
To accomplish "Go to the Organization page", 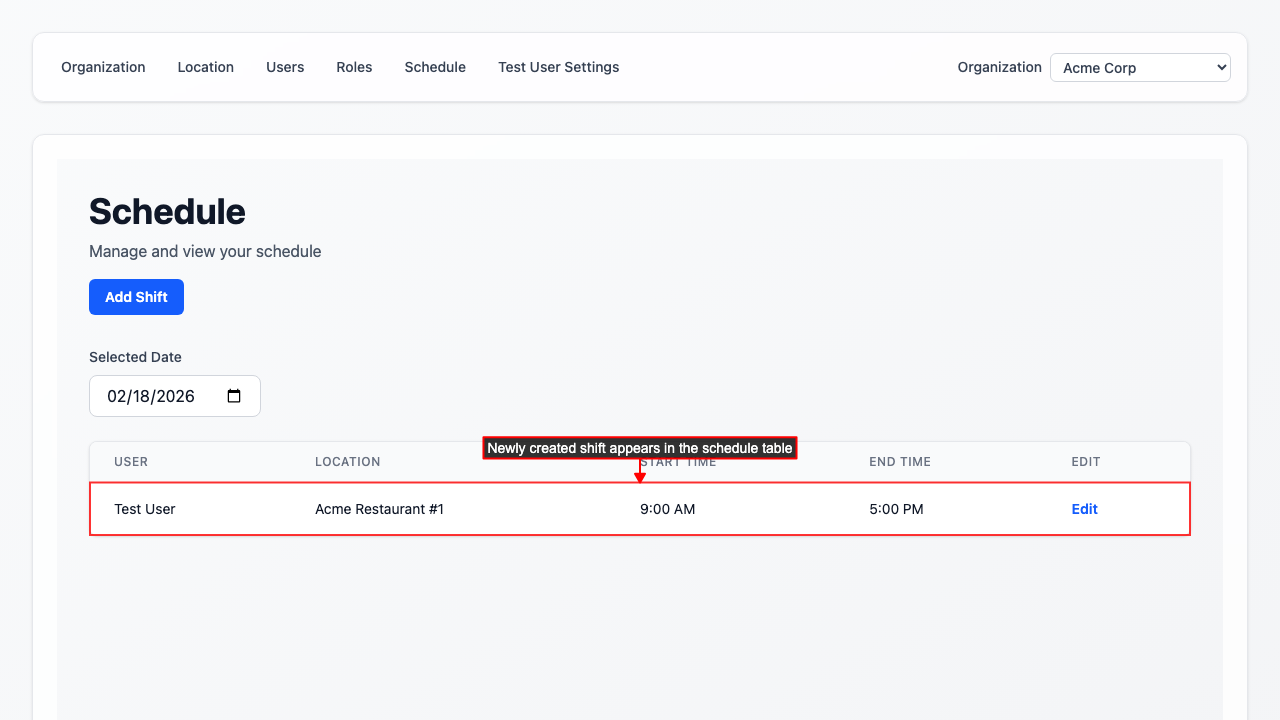I will (103, 67).
